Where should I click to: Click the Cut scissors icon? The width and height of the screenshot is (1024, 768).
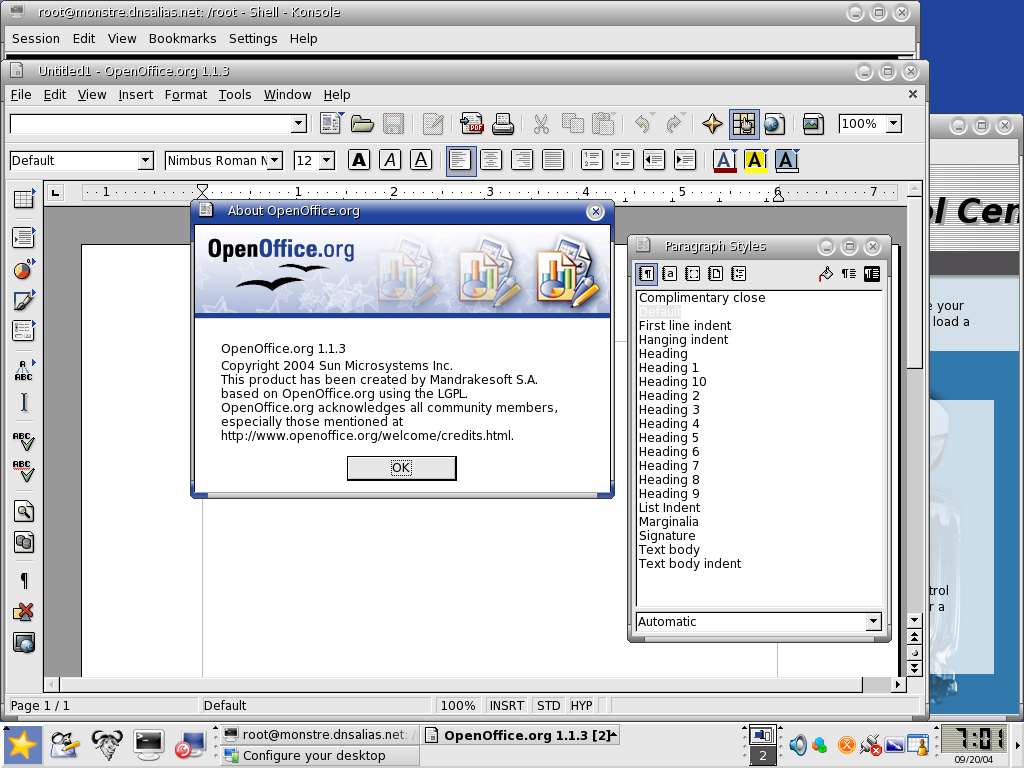click(541, 124)
